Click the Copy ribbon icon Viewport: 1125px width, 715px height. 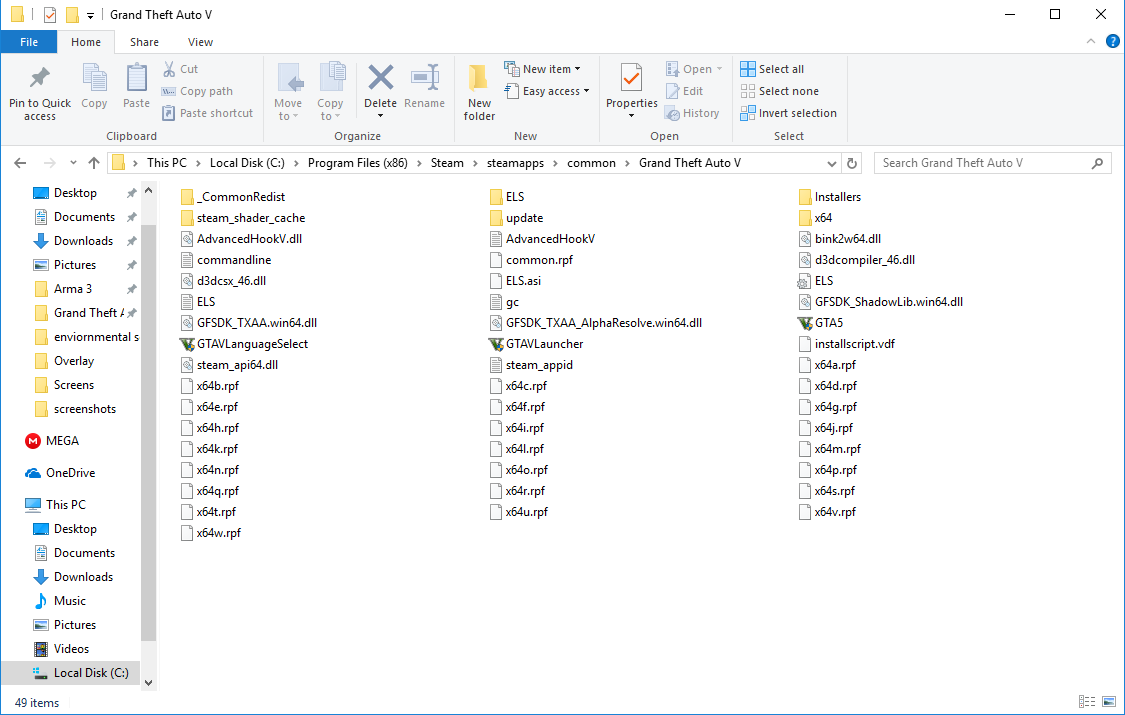pos(94,78)
